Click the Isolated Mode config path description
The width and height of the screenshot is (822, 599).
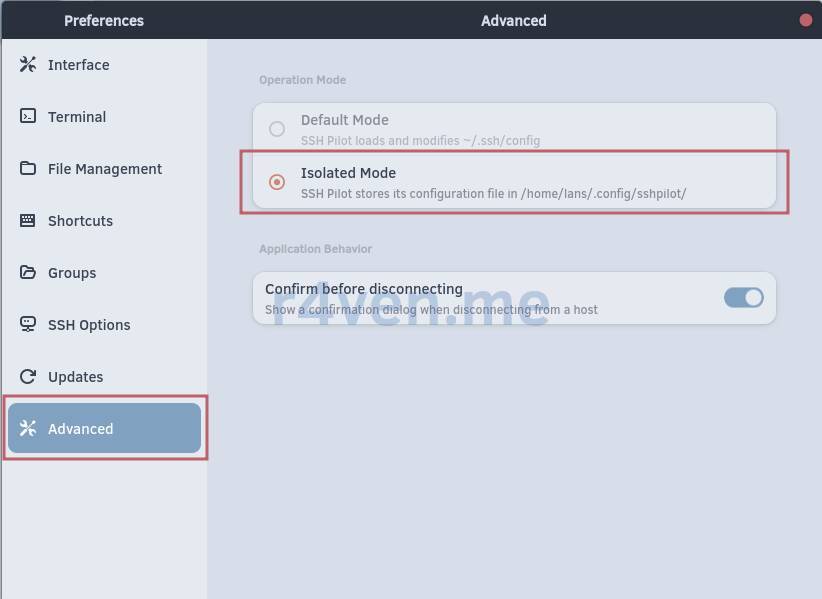[x=493, y=193]
